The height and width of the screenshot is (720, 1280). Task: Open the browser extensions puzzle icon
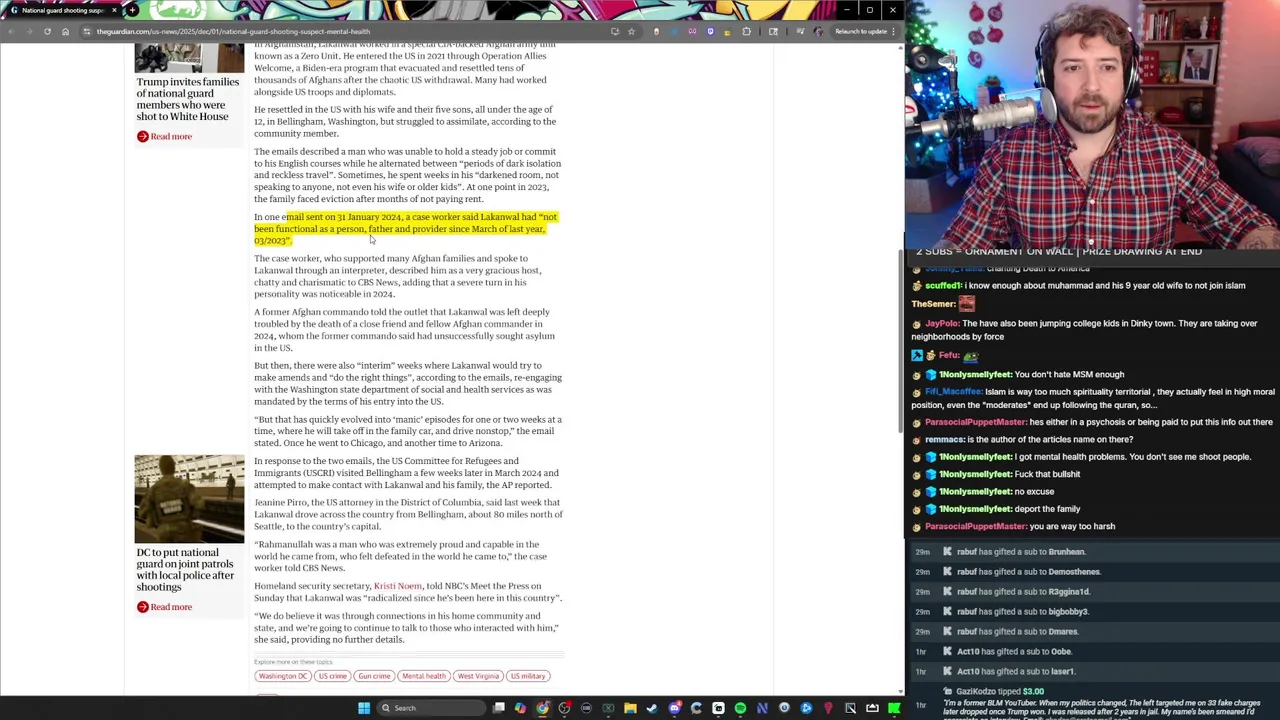pyautogui.click(x=746, y=31)
